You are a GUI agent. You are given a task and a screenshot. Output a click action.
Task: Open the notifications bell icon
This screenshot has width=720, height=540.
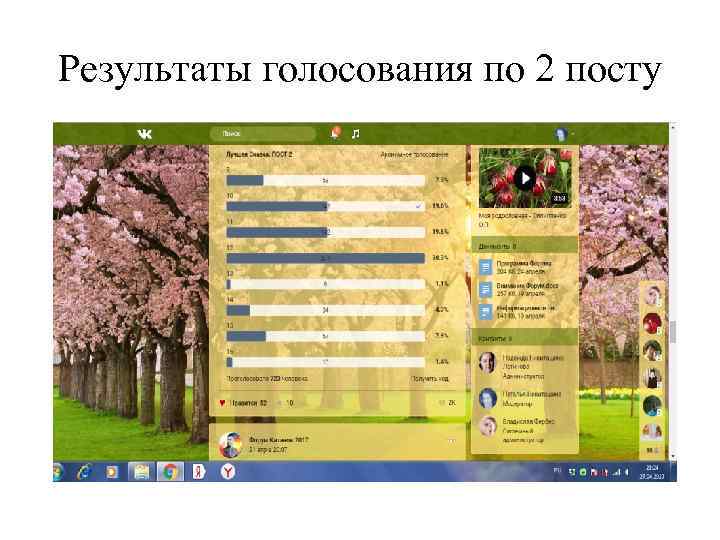(x=335, y=133)
